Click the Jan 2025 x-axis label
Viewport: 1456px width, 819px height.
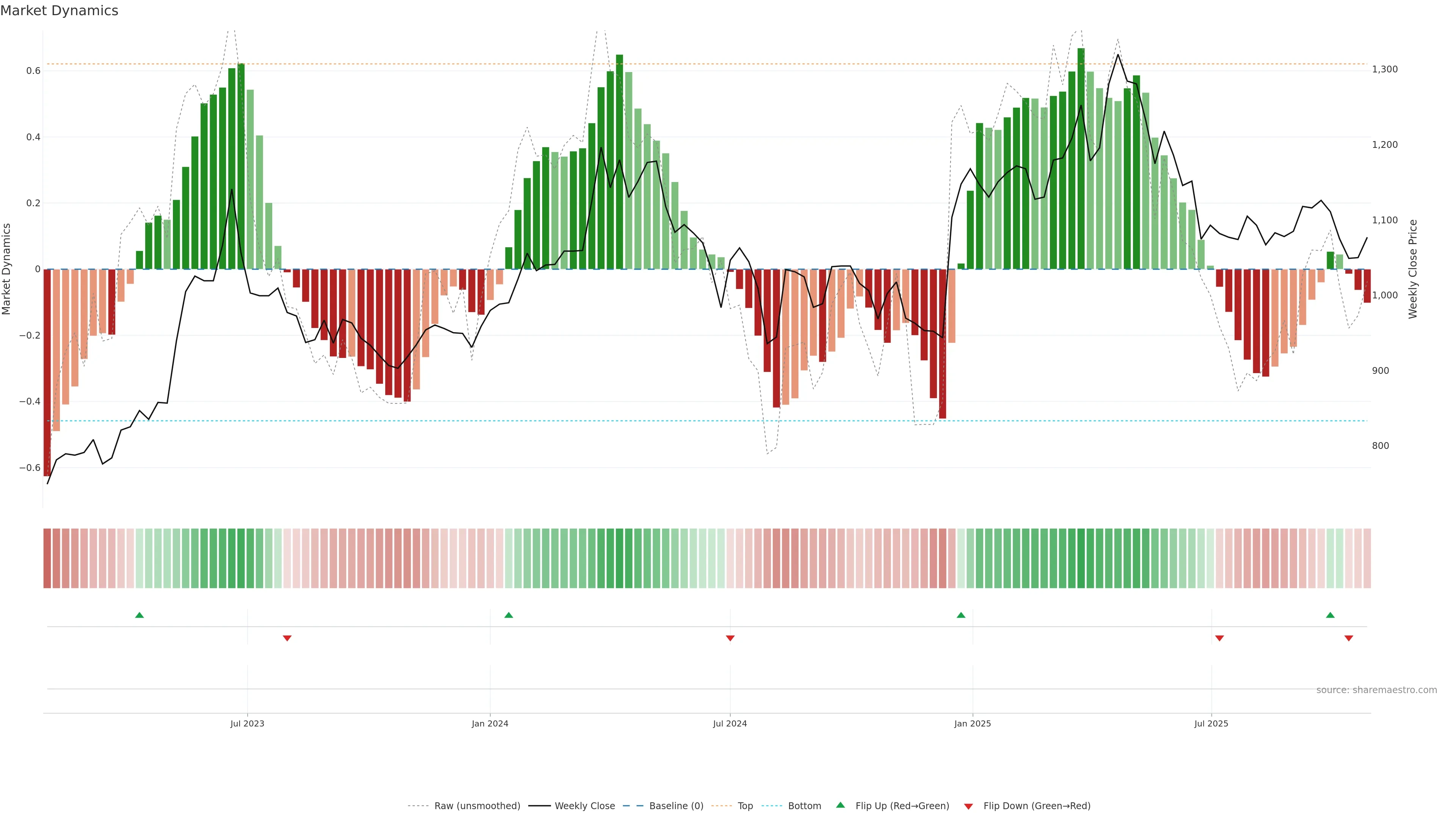pos(972,723)
